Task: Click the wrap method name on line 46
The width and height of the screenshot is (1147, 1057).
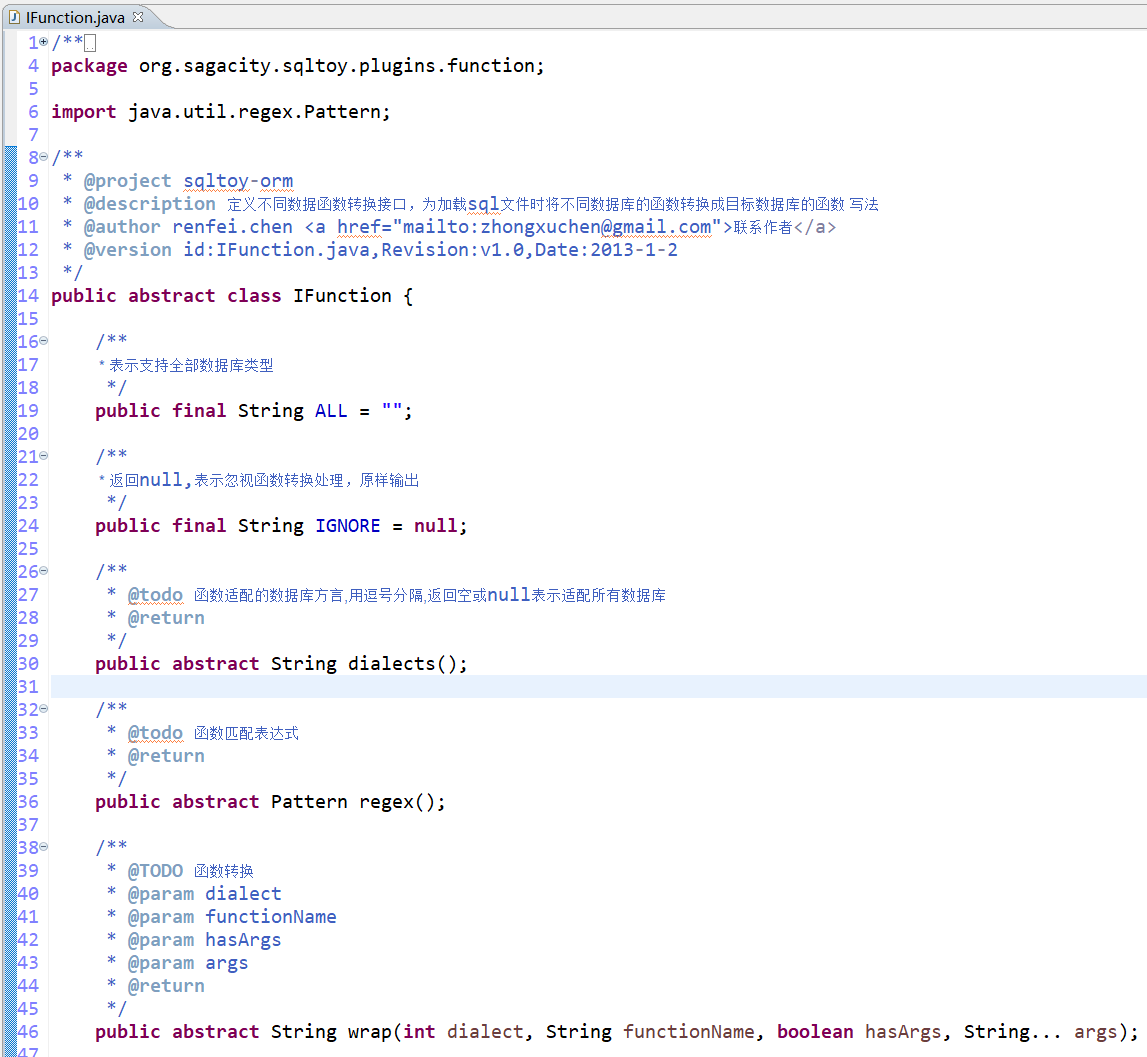Action: [x=369, y=1032]
